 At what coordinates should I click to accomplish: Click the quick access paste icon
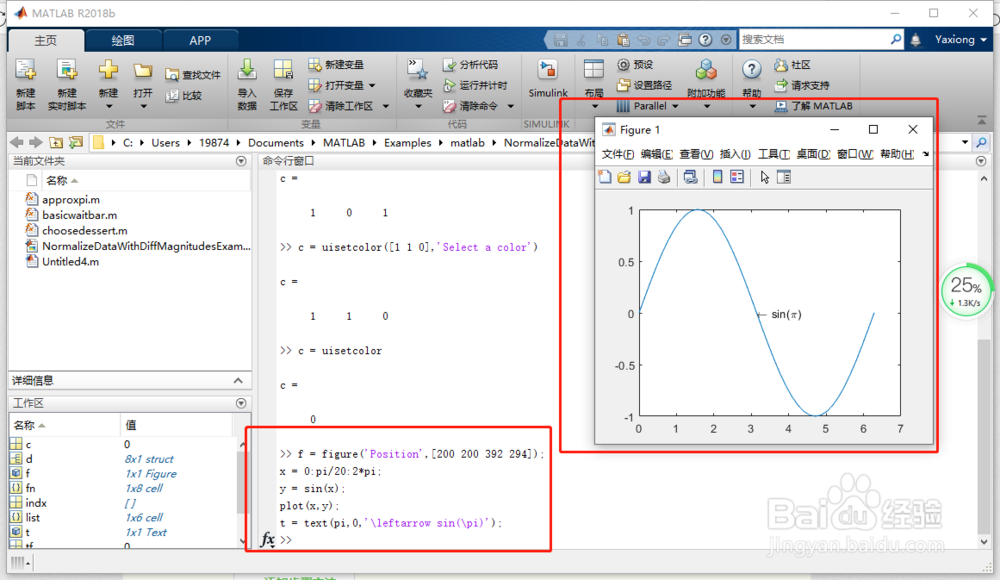click(623, 40)
